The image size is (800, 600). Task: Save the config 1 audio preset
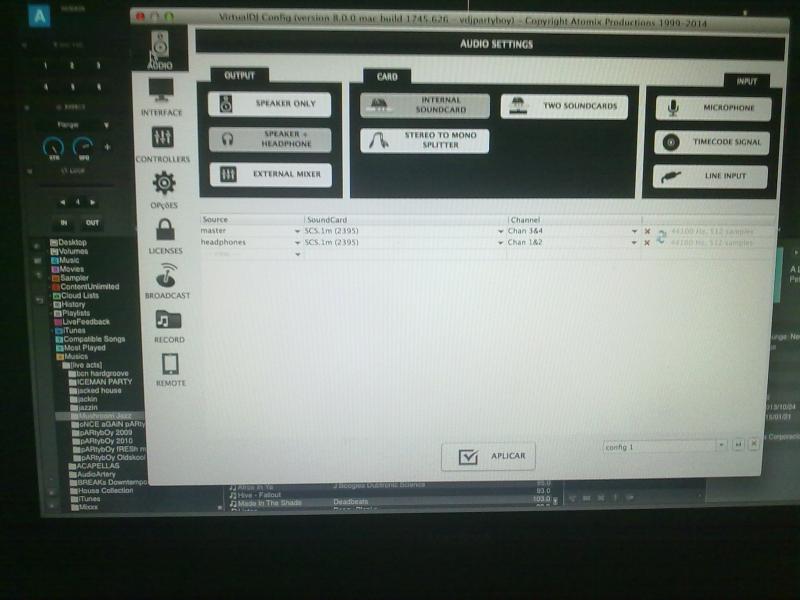738,445
